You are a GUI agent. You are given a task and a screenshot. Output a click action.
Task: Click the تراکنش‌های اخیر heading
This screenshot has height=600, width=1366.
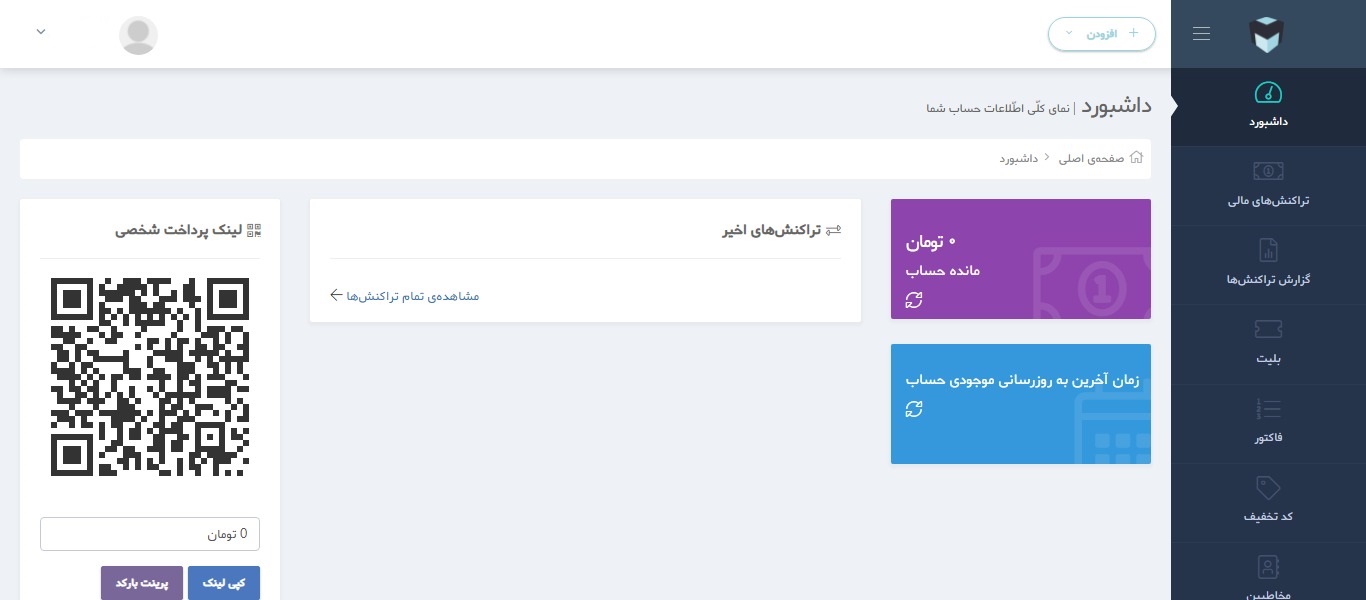click(771, 231)
